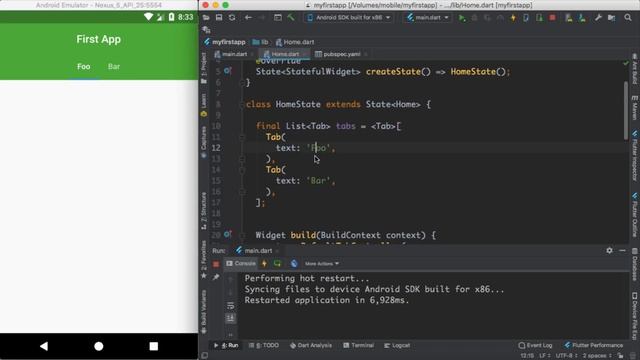Trigger Flutter hot reload in top toolbar
The width and height of the screenshot is (640, 360).
(513, 18)
